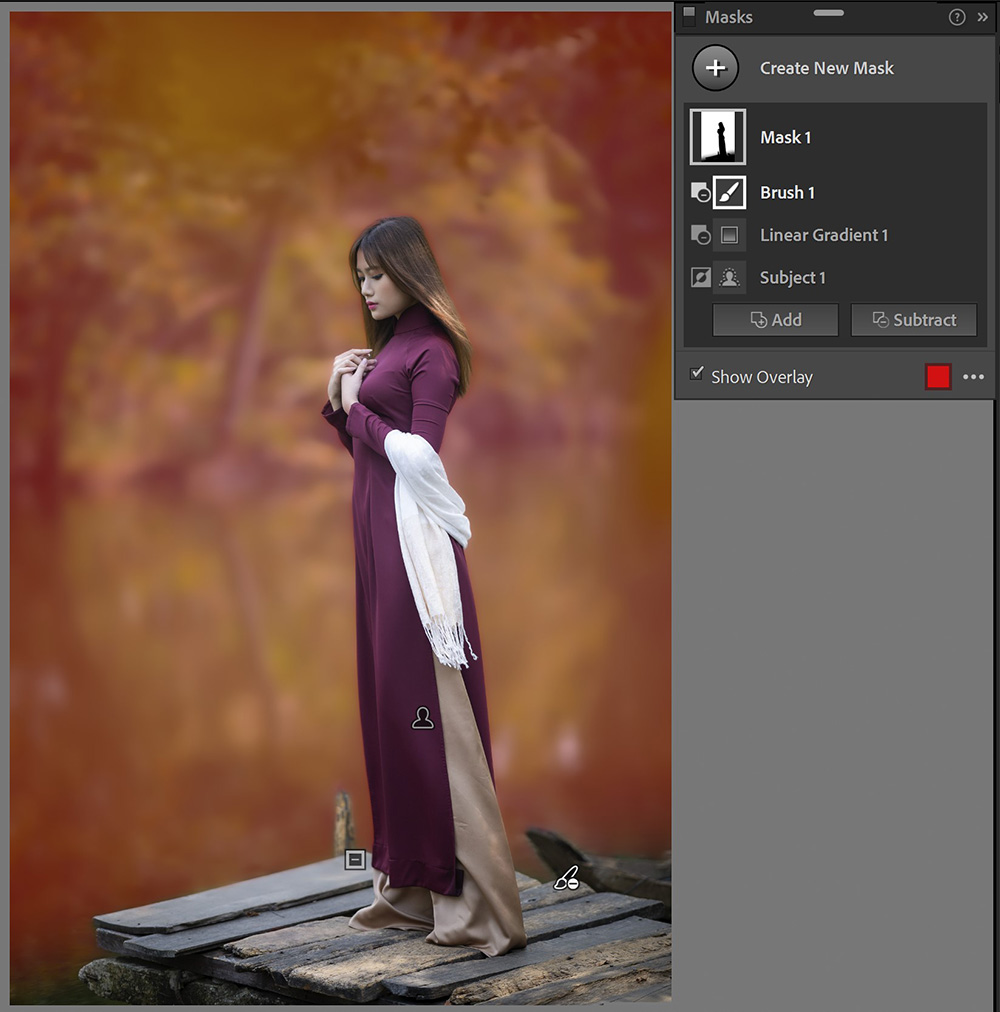
Task: Collapse the Masks panel with double chevron
Action: point(983,17)
